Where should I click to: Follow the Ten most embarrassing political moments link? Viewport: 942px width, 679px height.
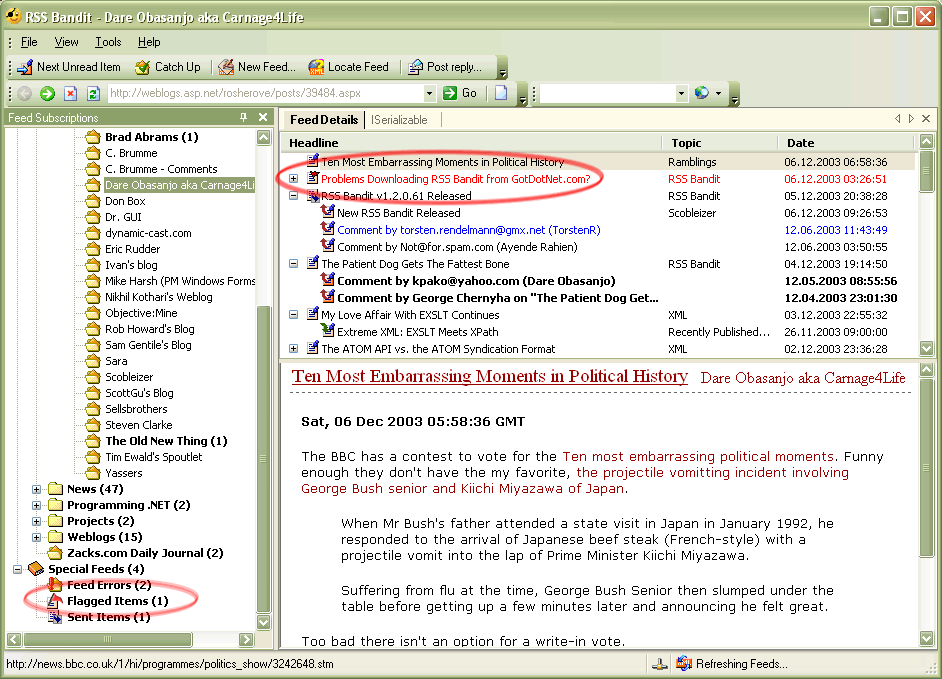click(698, 457)
